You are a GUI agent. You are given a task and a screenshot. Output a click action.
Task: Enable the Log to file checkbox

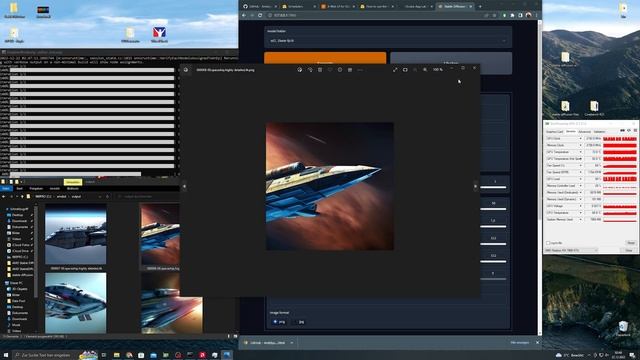click(548, 243)
